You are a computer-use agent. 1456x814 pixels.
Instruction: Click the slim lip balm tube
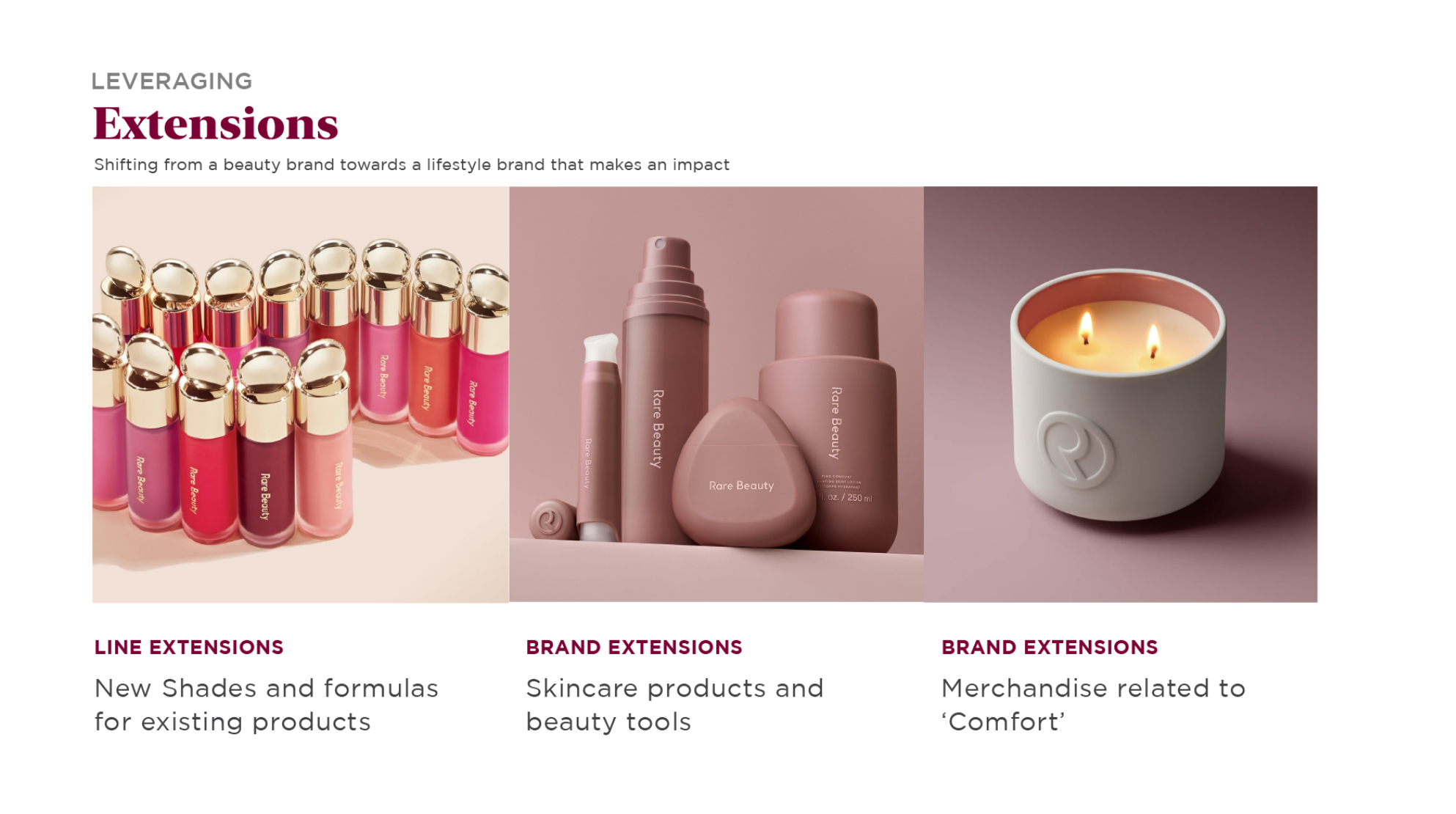click(x=600, y=438)
